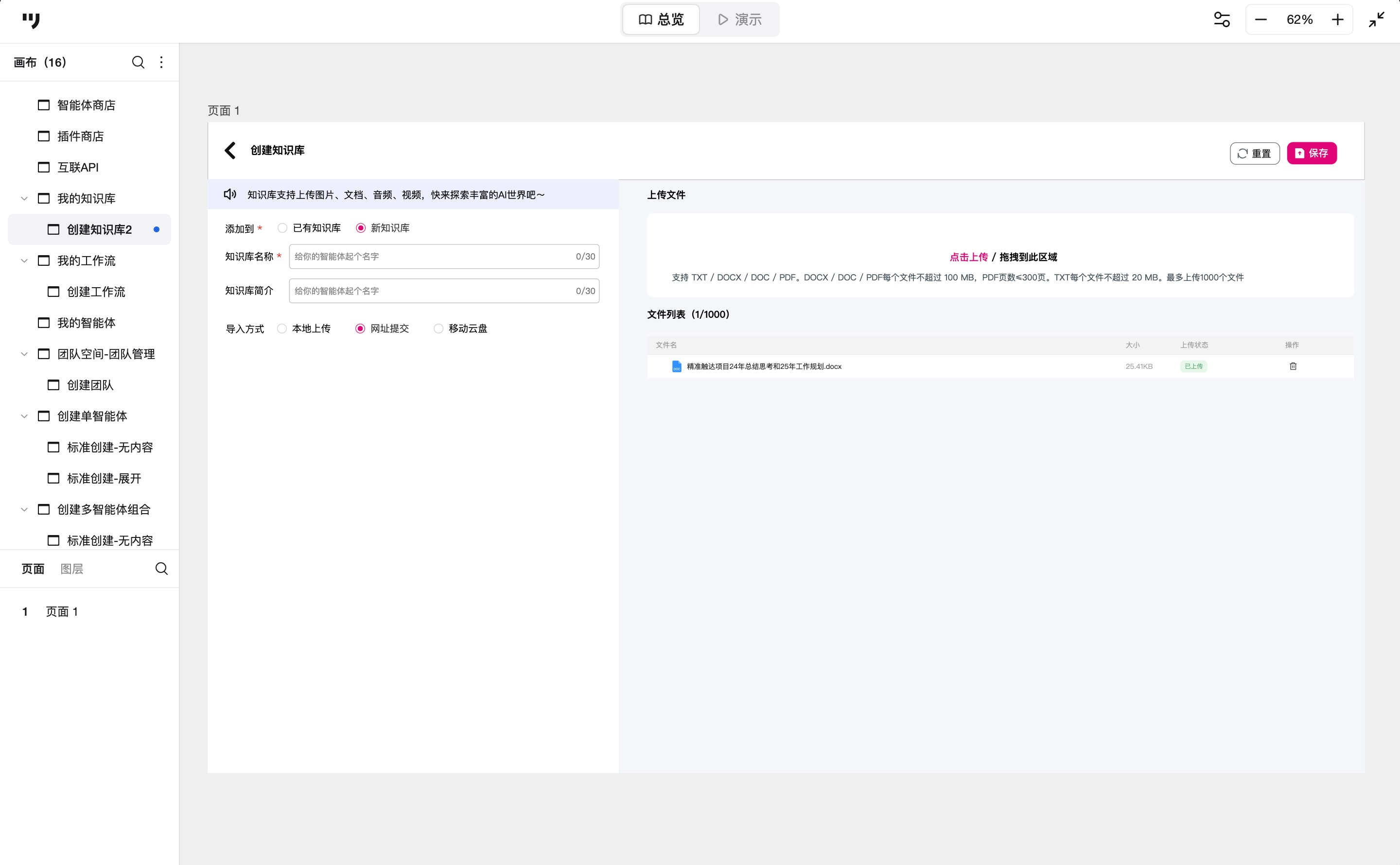Choose the 移动云盘 radio option
Image resolution: width=1400 pixels, height=865 pixels.
[x=438, y=329]
